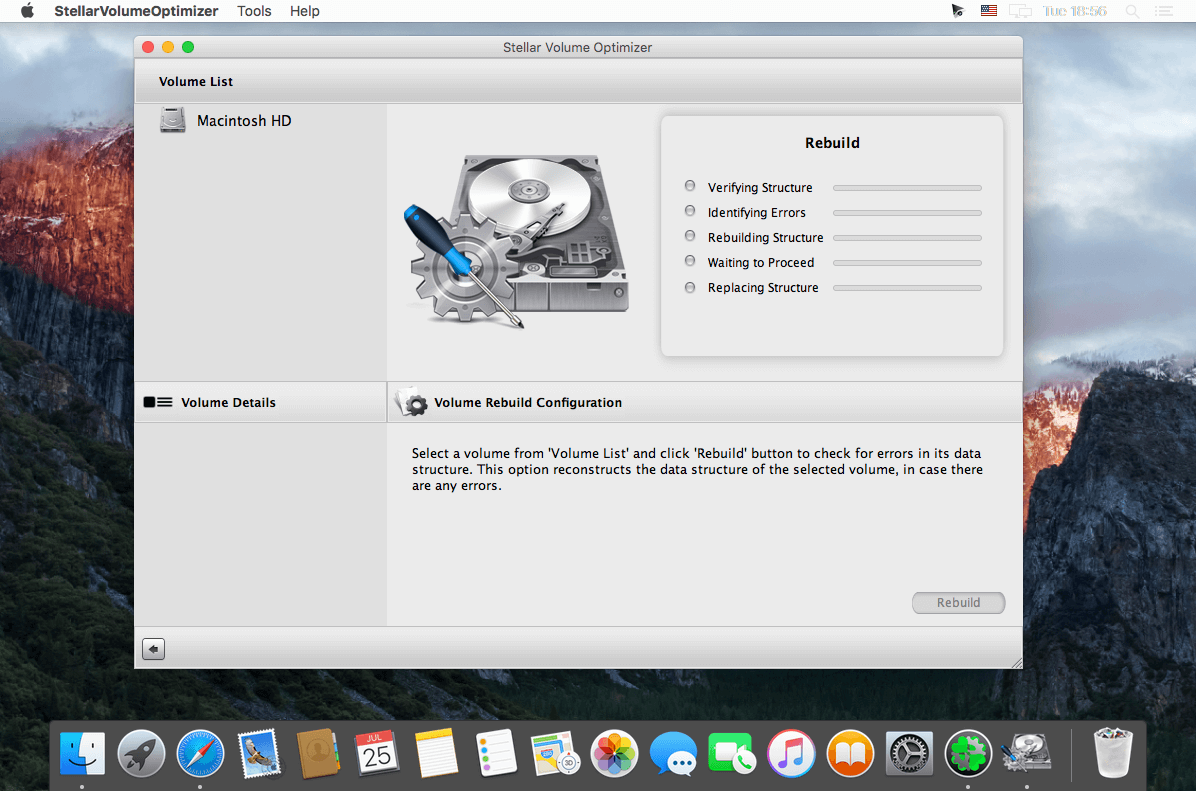Click the Volume Rebuild Configuration gear icon
The image size is (1196, 791).
pyautogui.click(x=412, y=402)
